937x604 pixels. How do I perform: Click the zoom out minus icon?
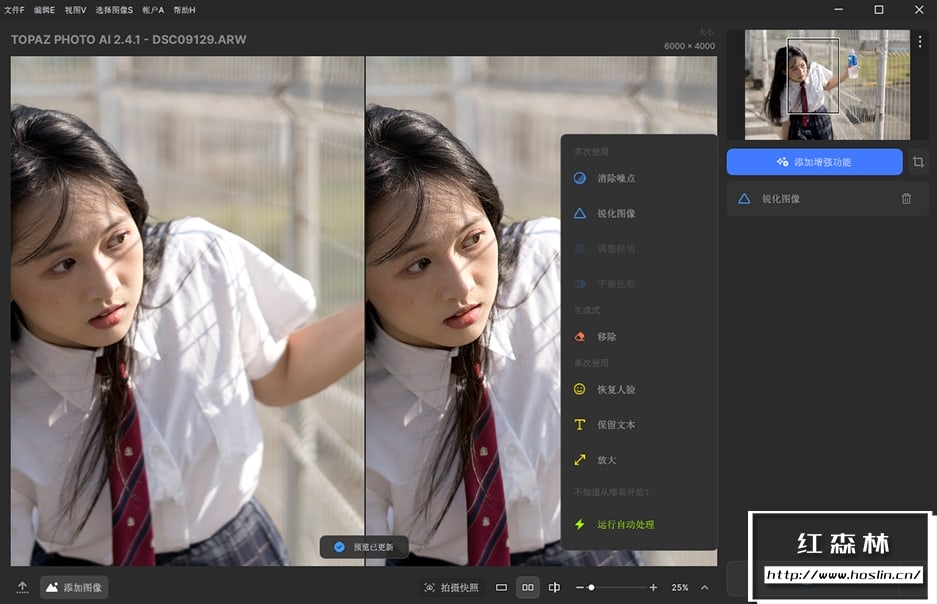pos(580,587)
